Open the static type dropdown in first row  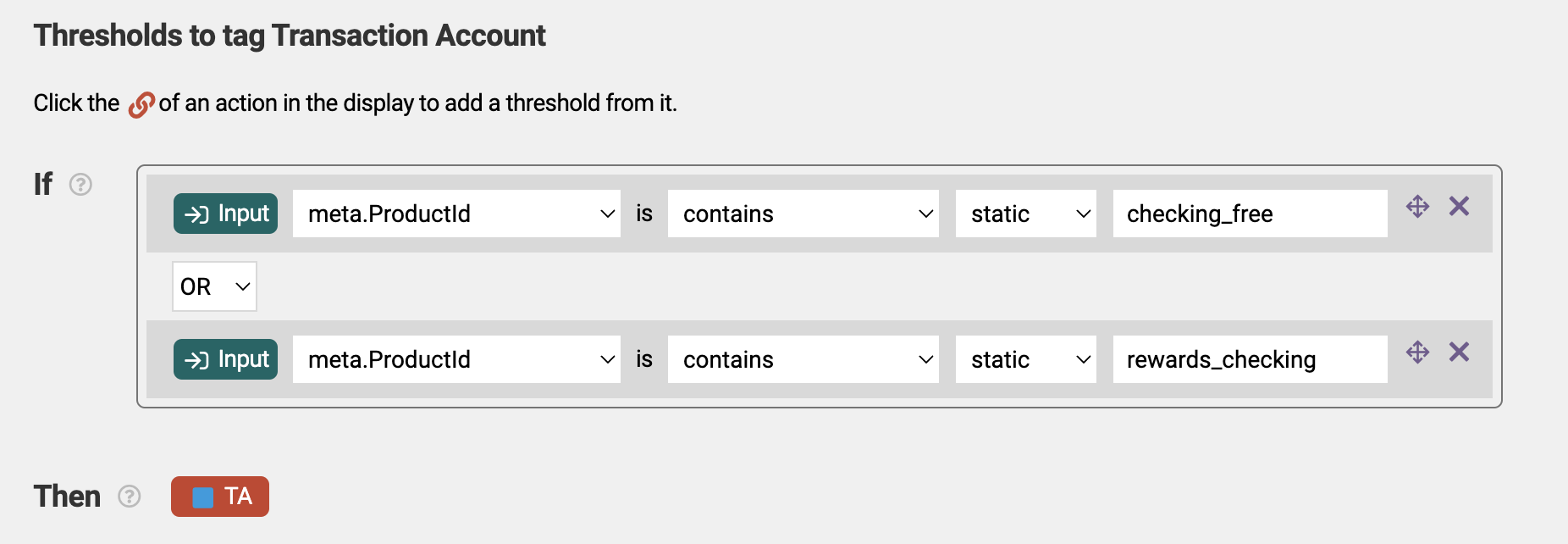(x=1026, y=214)
